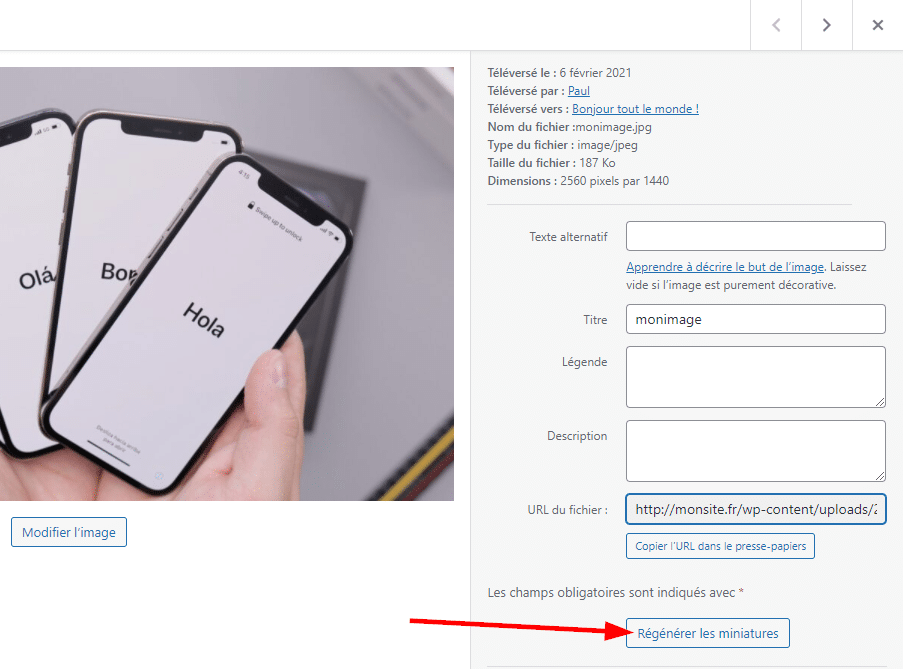The width and height of the screenshot is (903, 669).
Task: Click the Titre label text
Action: click(x=595, y=320)
